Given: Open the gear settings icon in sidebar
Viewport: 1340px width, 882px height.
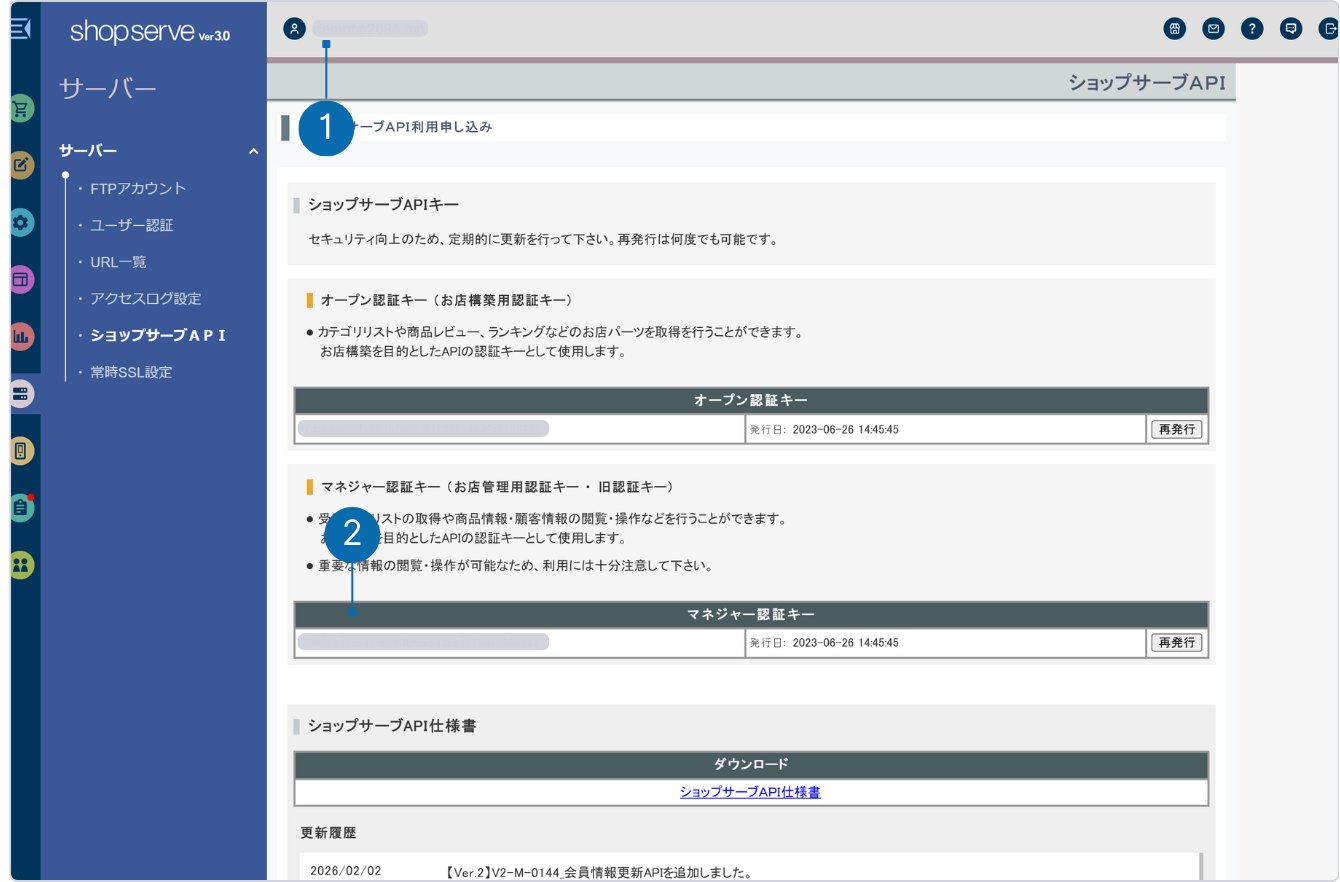Looking at the screenshot, I should click(x=22, y=222).
